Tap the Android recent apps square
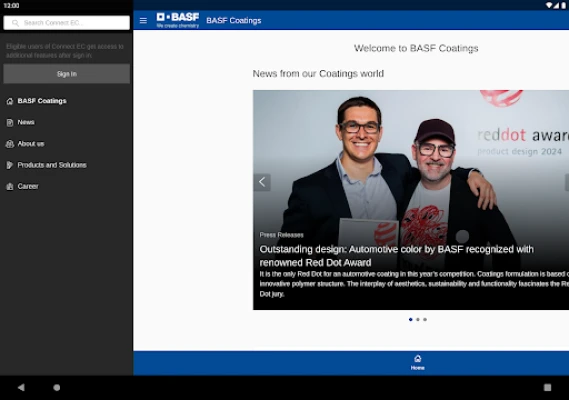The height and width of the screenshot is (400, 569). [x=547, y=388]
